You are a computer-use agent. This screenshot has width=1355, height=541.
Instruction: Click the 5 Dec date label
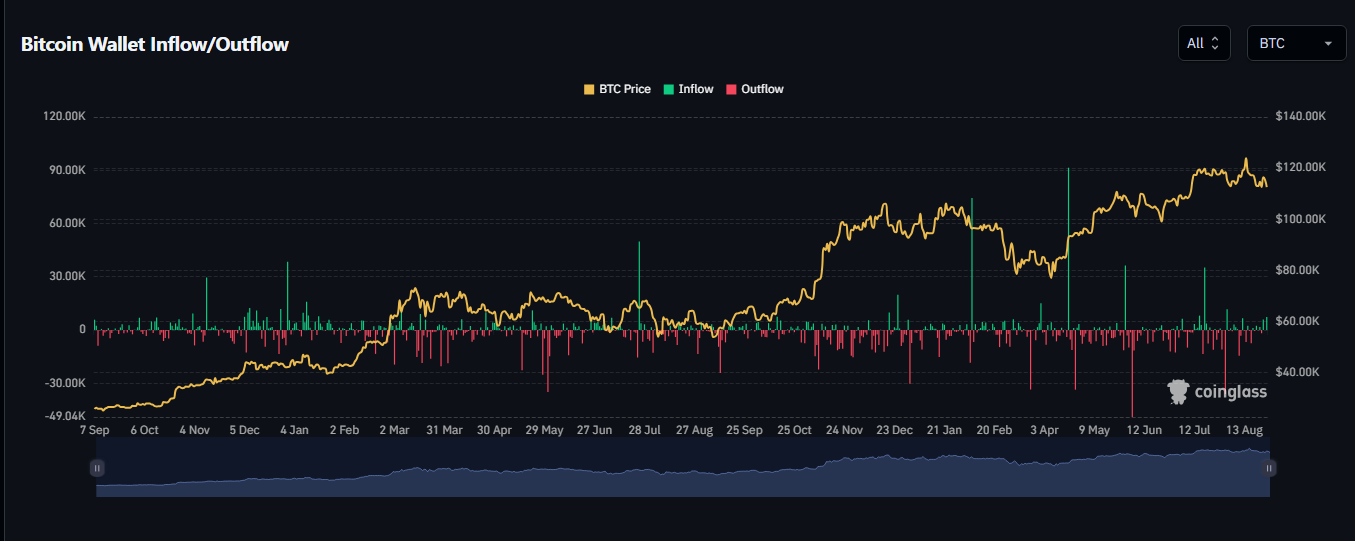coord(244,430)
